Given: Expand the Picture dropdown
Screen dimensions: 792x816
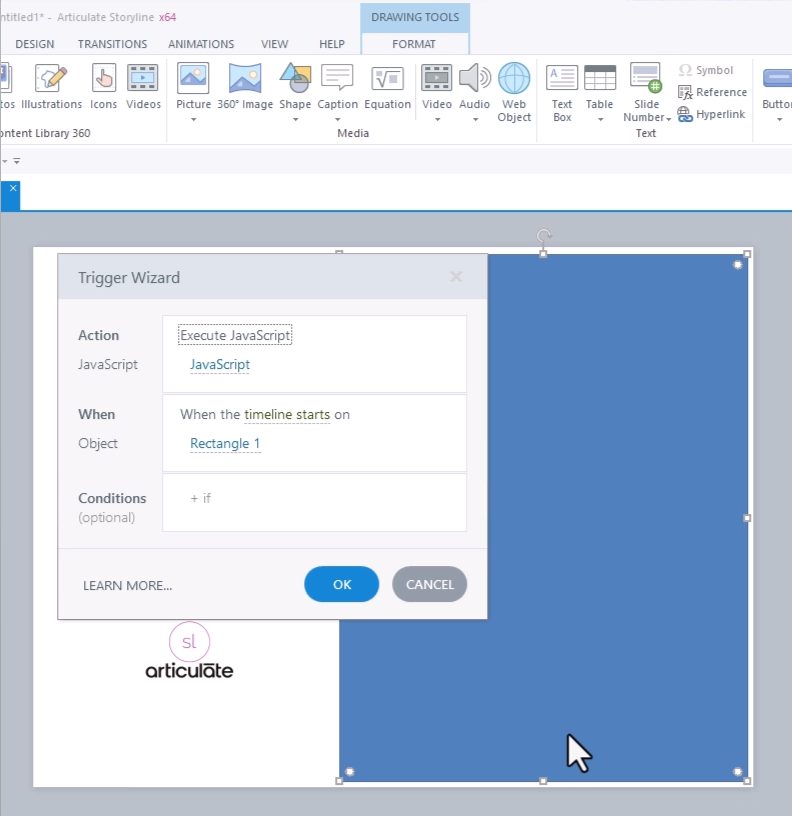Looking at the screenshot, I should pos(193,119).
